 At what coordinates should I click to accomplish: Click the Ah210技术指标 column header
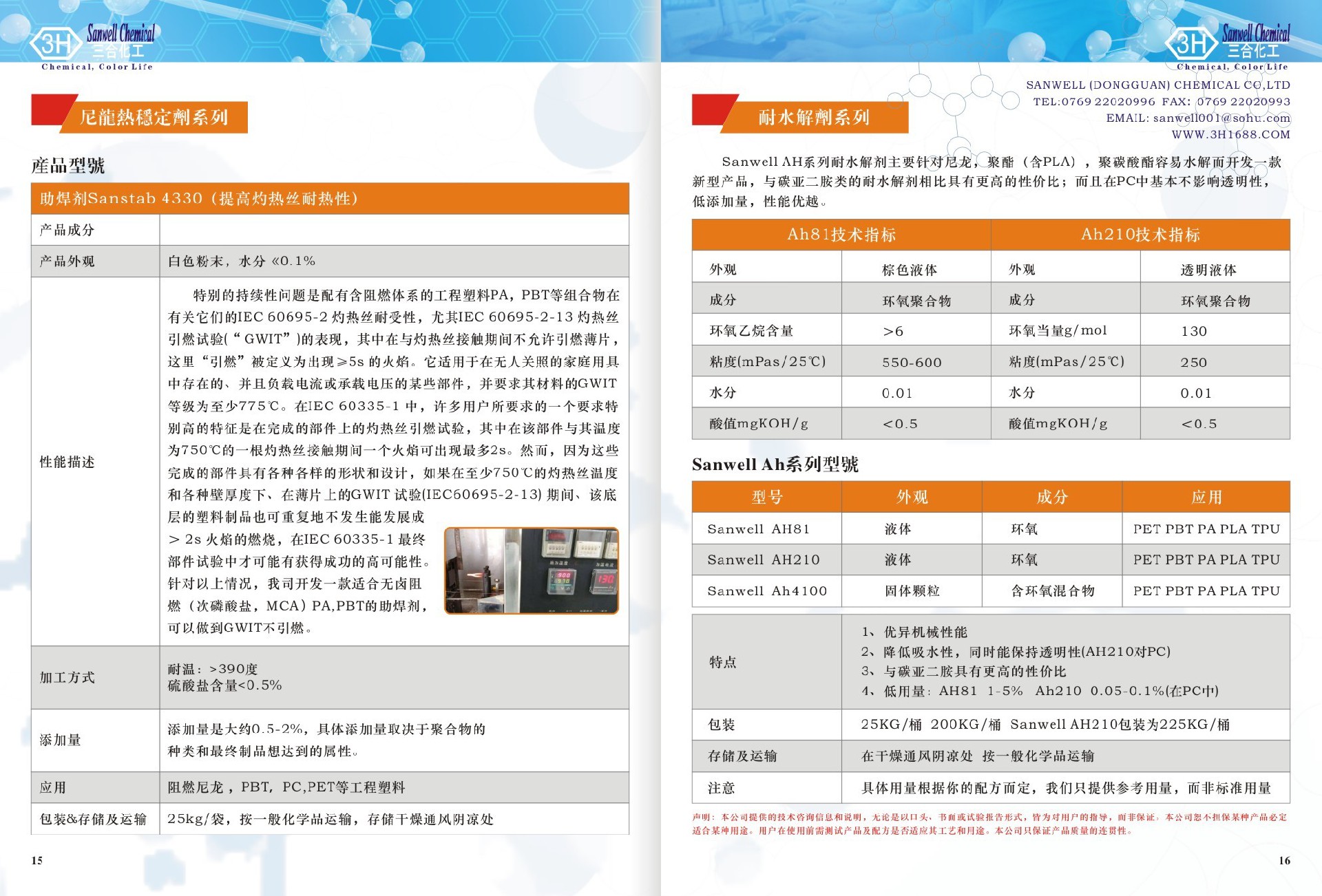coord(1140,235)
